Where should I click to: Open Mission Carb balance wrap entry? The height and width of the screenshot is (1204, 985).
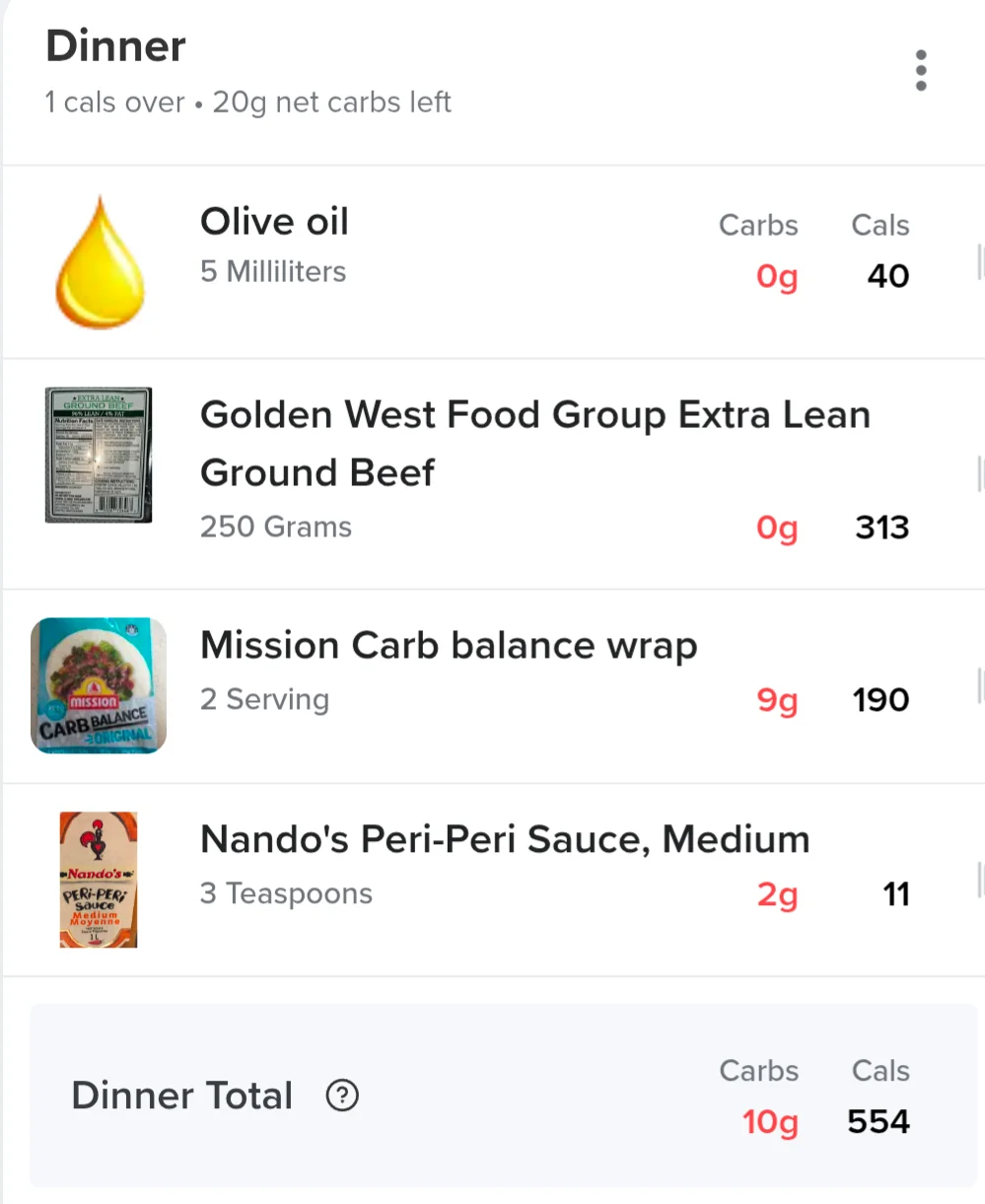click(493, 686)
